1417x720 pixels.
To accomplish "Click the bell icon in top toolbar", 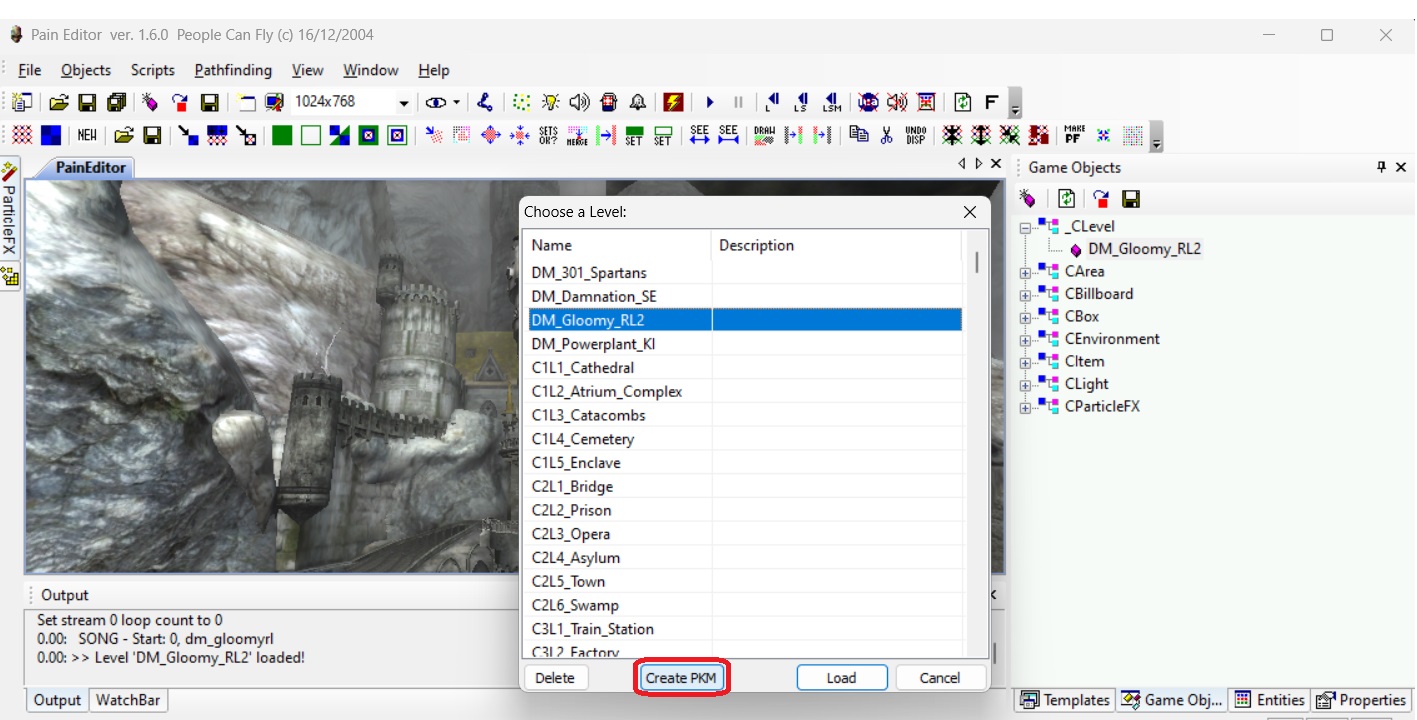I will coord(637,102).
